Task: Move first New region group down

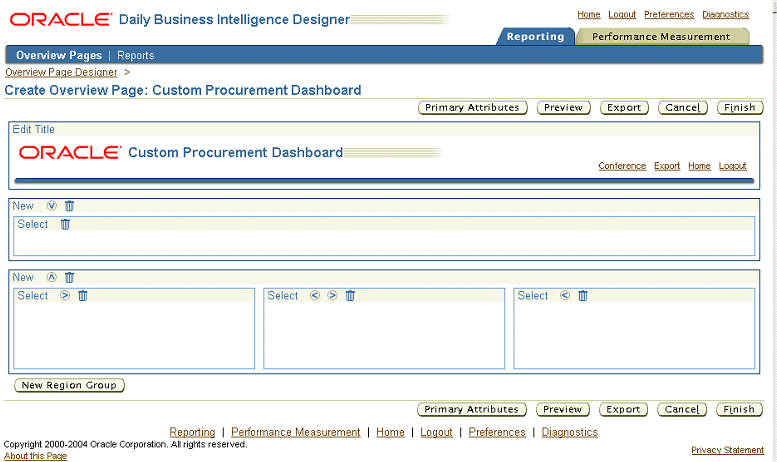Action: click(x=52, y=206)
